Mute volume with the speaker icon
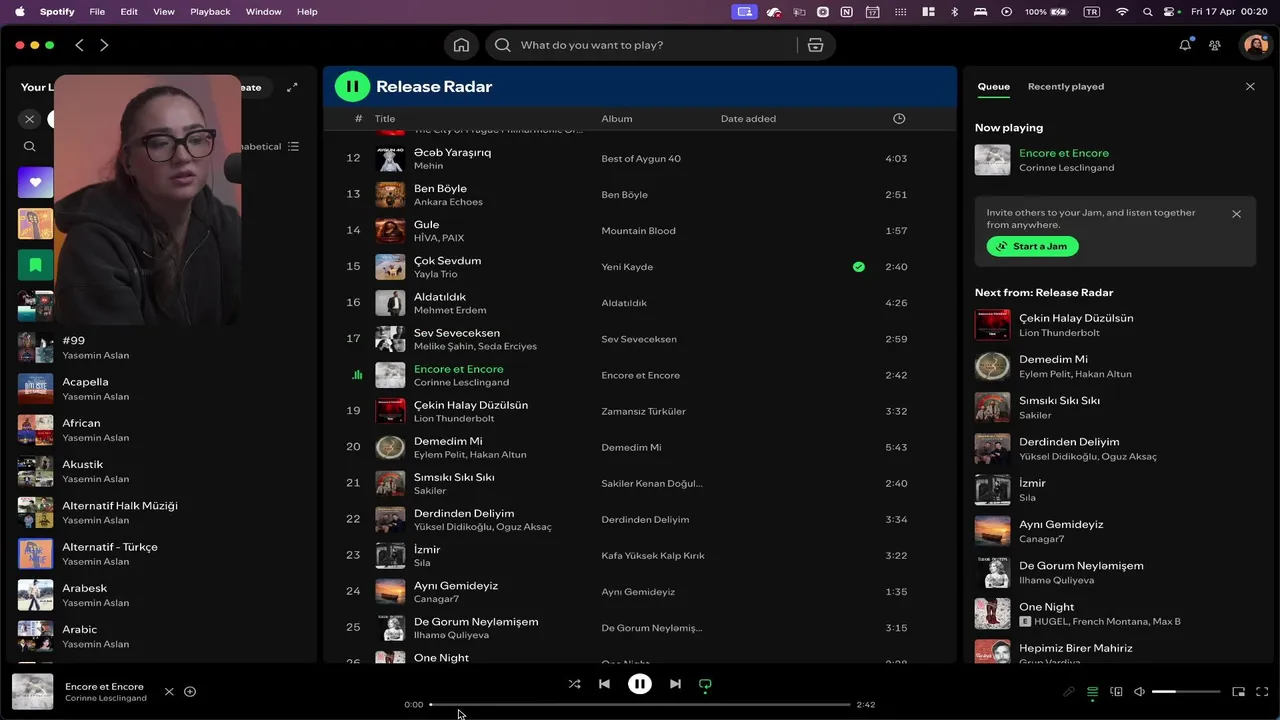The image size is (1280, 720). tap(1139, 692)
